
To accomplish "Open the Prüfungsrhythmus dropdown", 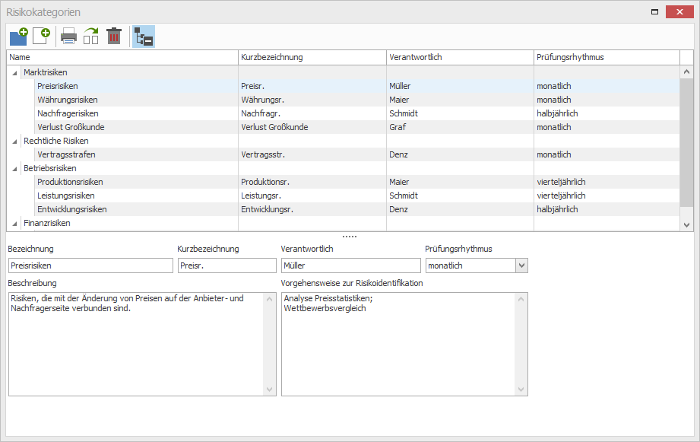I will (521, 266).
